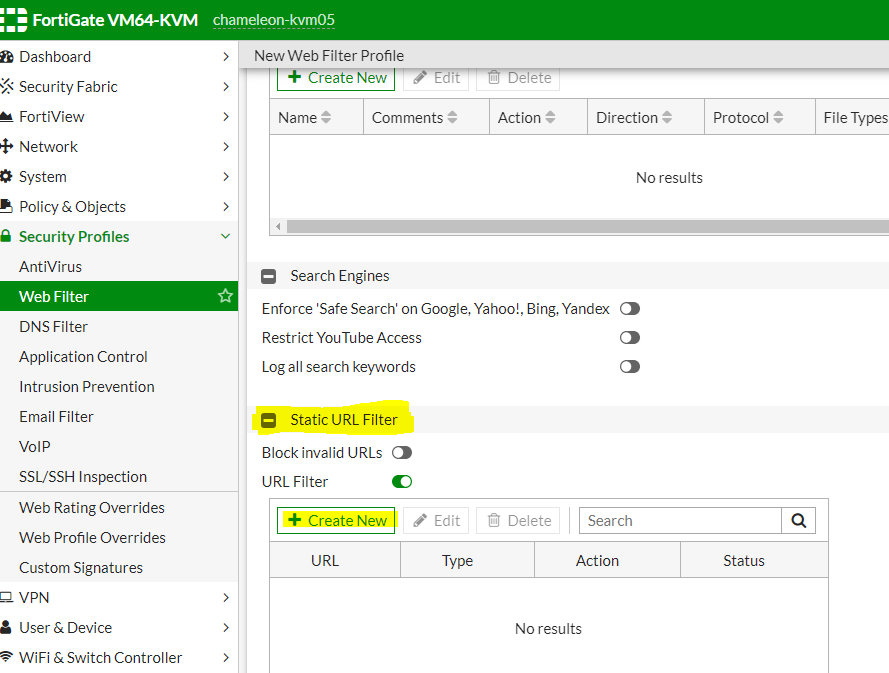Disable the URL Filter toggle
The width and height of the screenshot is (889, 673).
click(401, 482)
